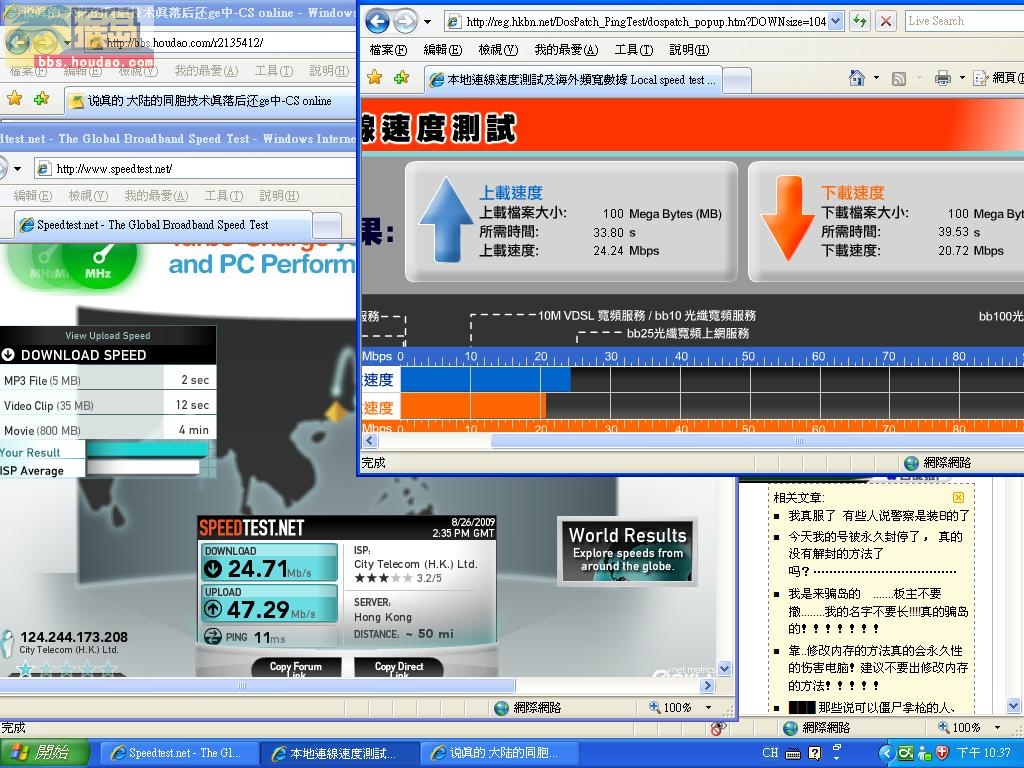Screen dimensions: 1024x768
Task: Click red shield security tray icon
Action: click(942, 753)
